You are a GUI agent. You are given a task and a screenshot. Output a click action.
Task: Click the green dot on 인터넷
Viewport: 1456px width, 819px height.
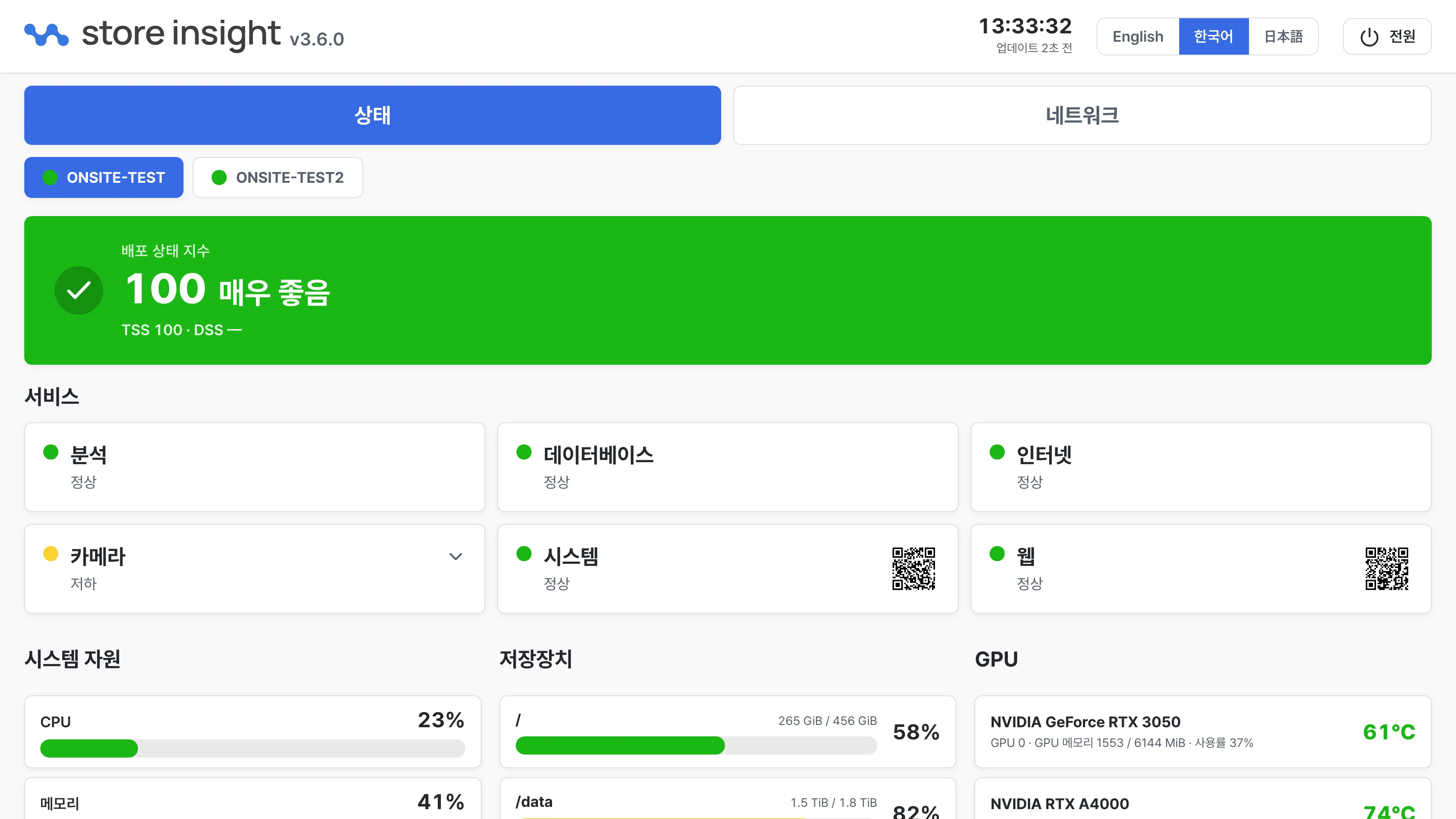[997, 452]
